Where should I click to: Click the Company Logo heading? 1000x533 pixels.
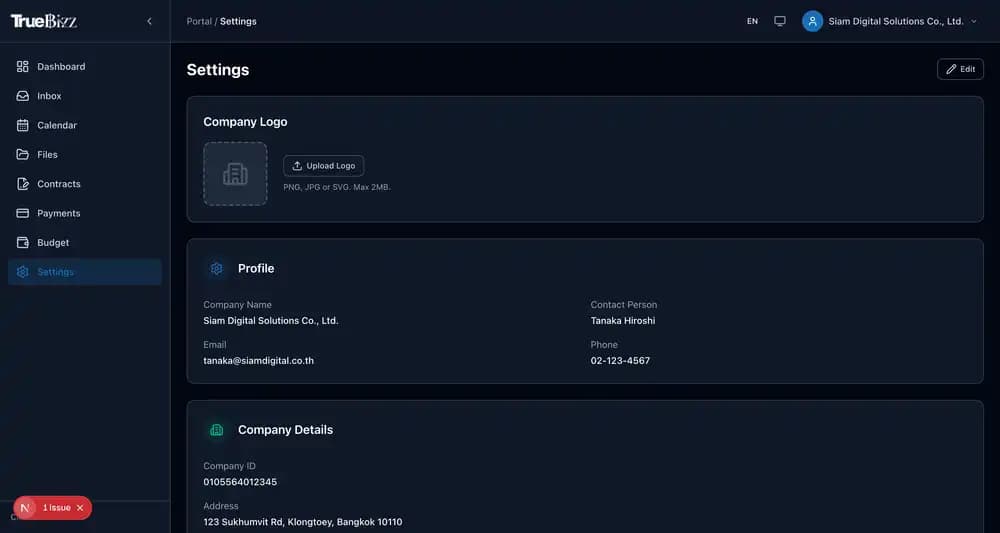(245, 122)
